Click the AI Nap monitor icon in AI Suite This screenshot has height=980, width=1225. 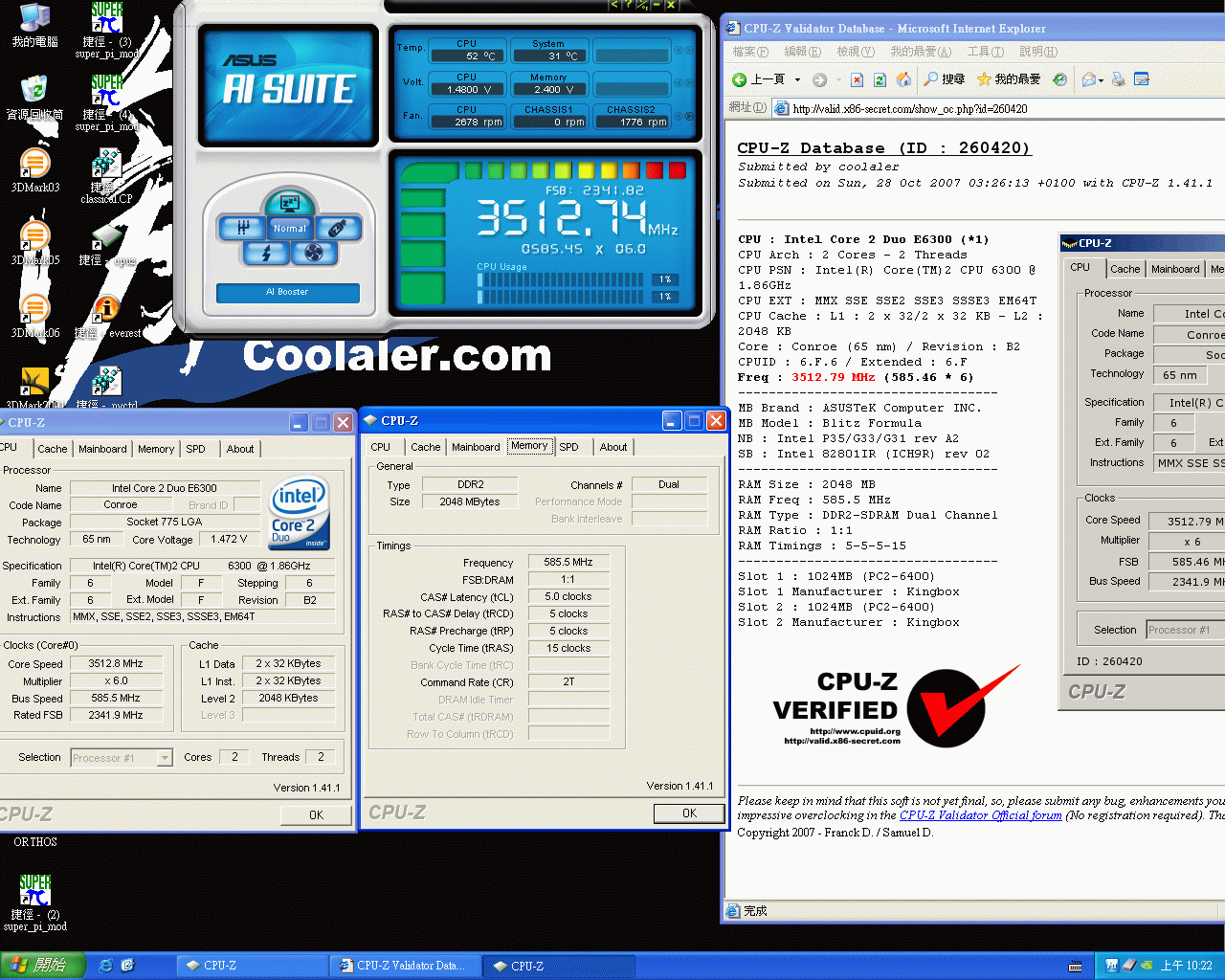click(289, 204)
